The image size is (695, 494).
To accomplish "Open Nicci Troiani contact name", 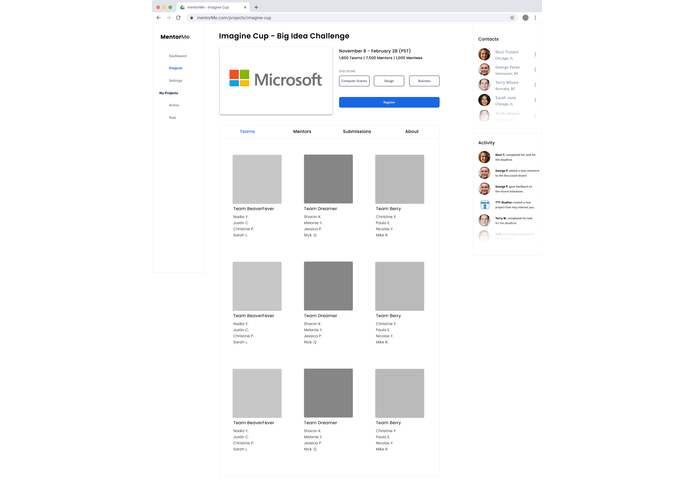I will [507, 52].
